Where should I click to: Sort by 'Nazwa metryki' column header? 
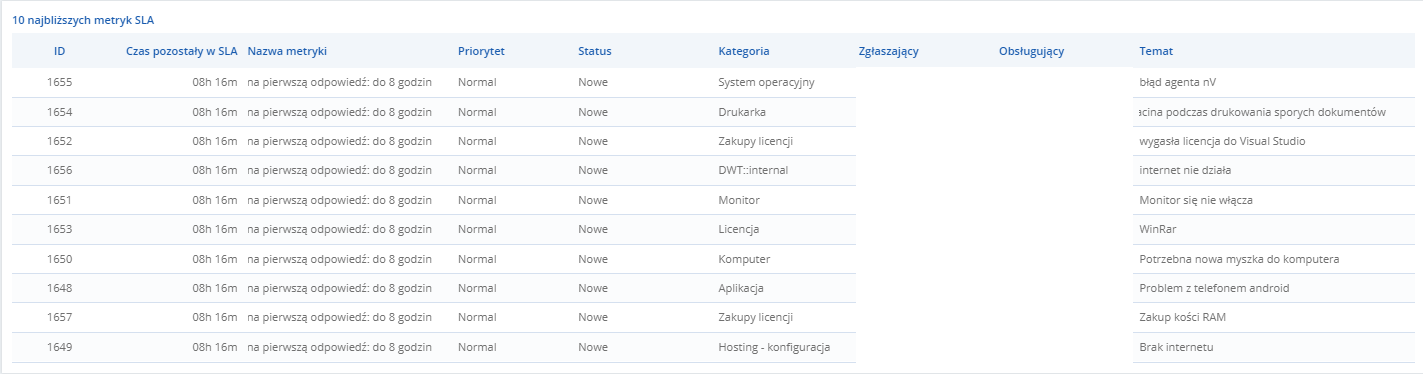(287, 51)
